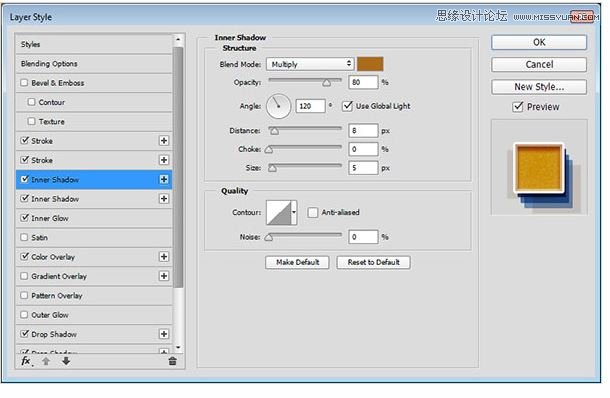
Task: Click the Distance slider handle
Action: coord(274,131)
